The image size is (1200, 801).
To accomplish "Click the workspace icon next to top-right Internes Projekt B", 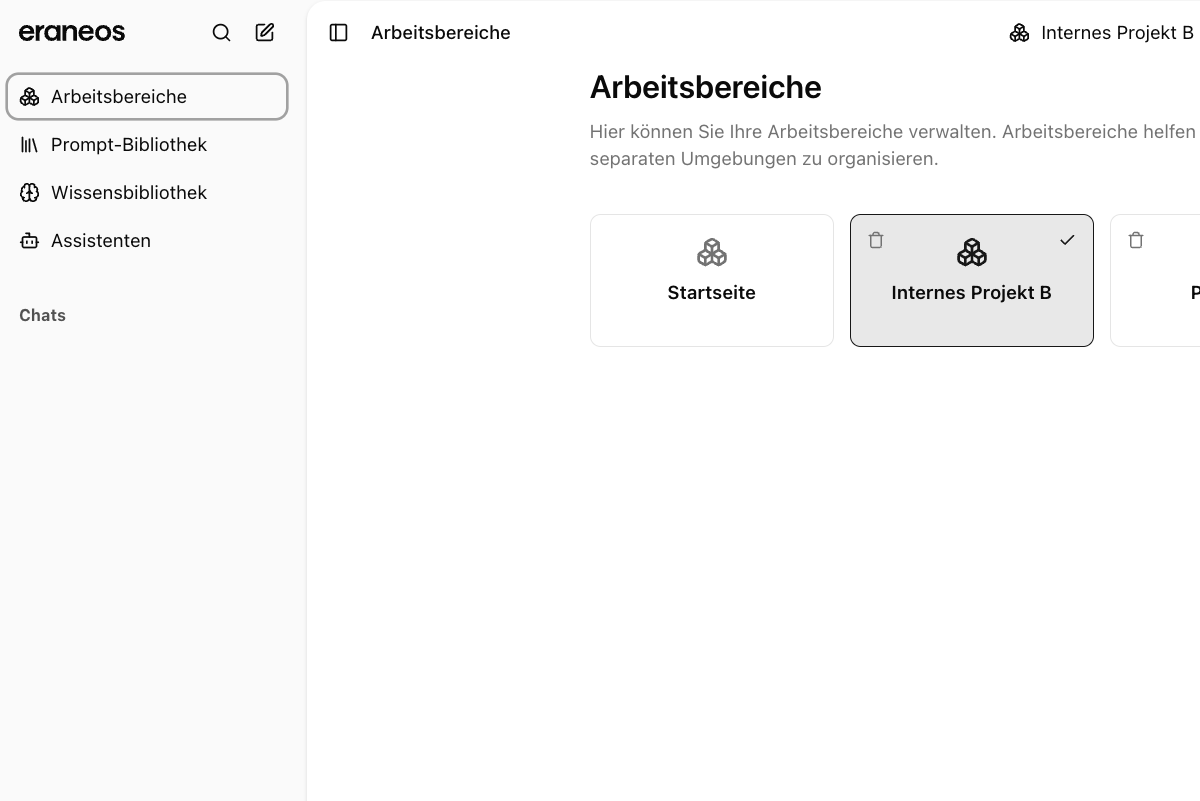I will click(1019, 32).
